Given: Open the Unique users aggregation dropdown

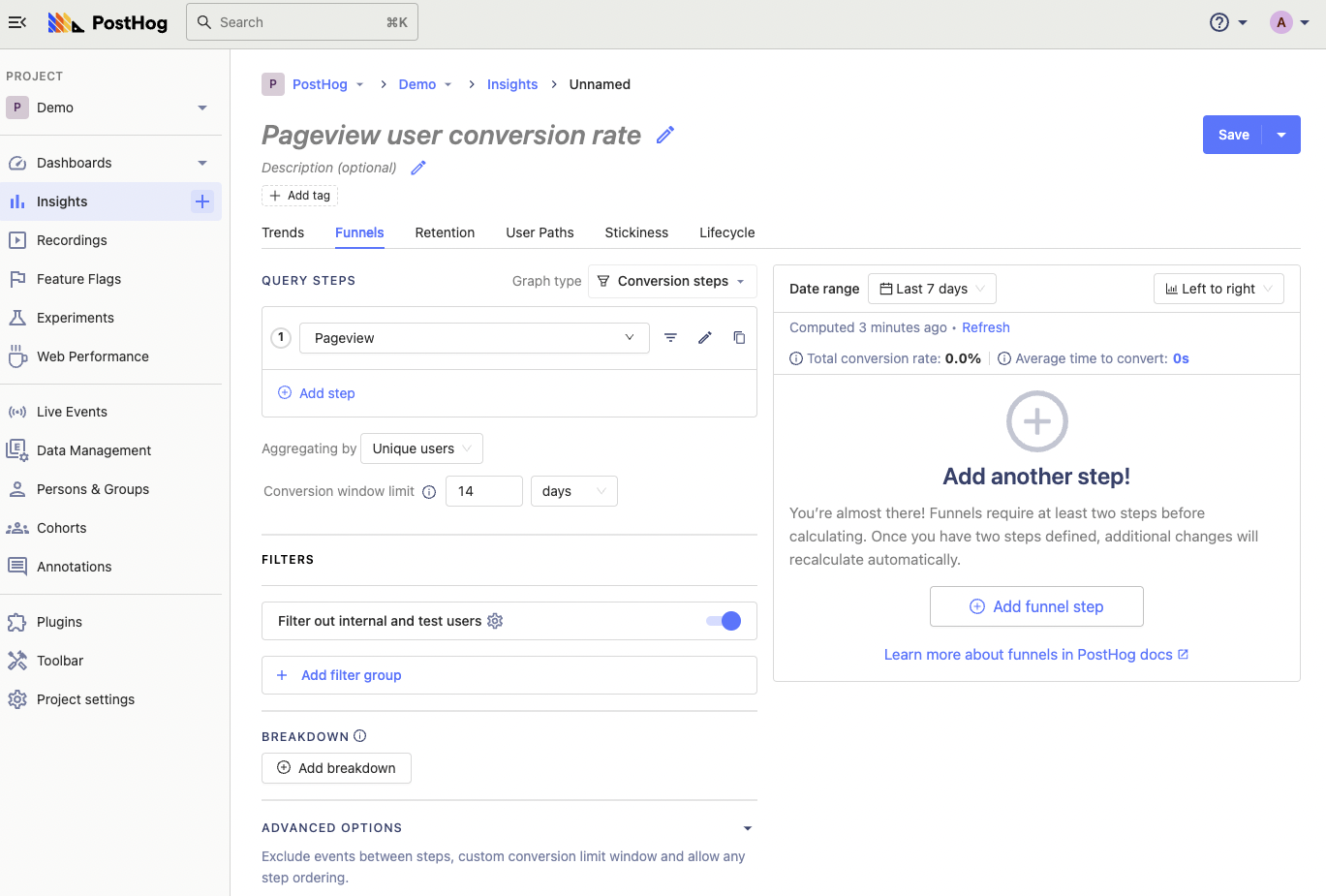Looking at the screenshot, I should pyautogui.click(x=421, y=448).
